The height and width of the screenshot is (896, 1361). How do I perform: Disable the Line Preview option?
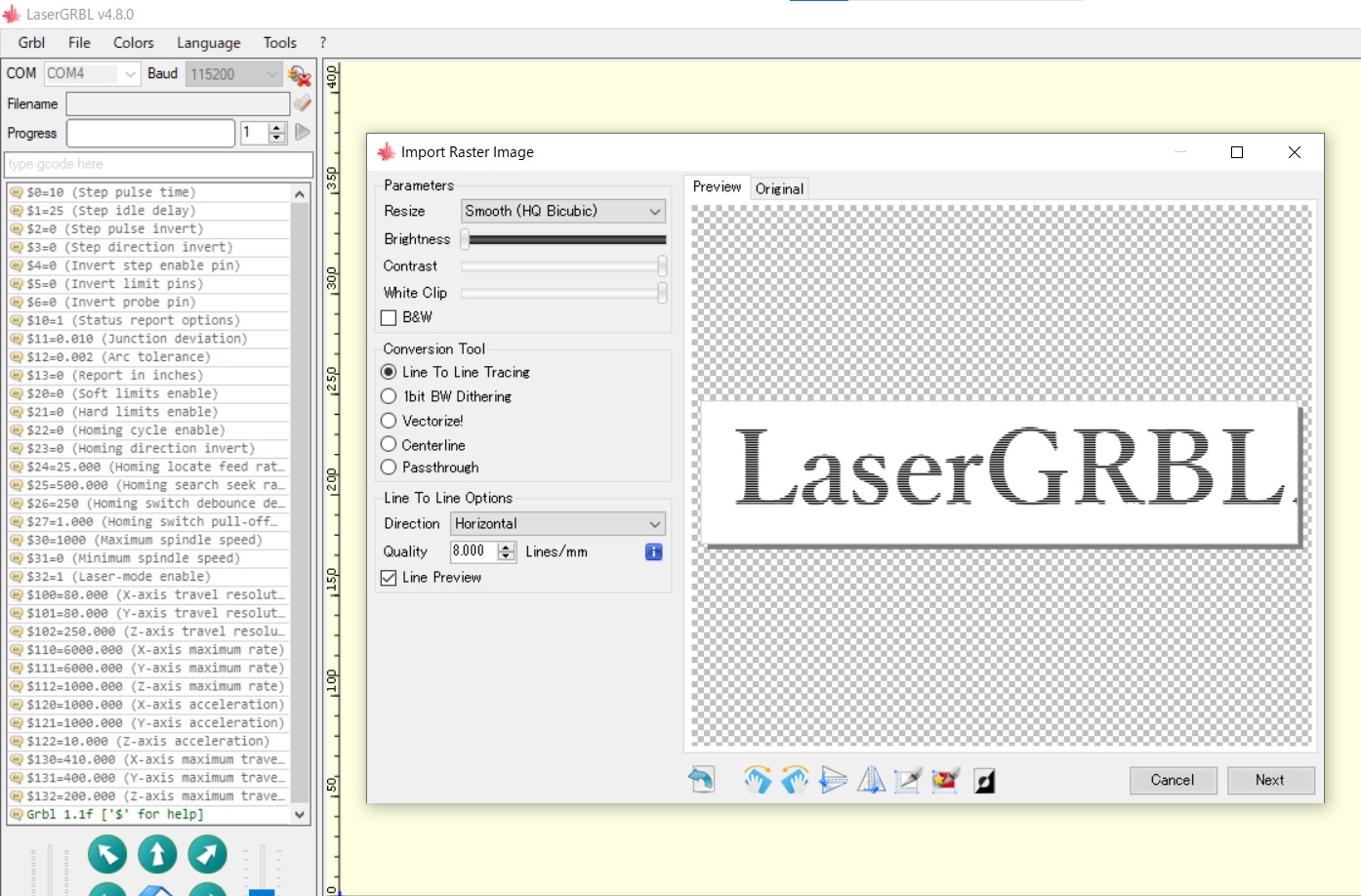388,578
